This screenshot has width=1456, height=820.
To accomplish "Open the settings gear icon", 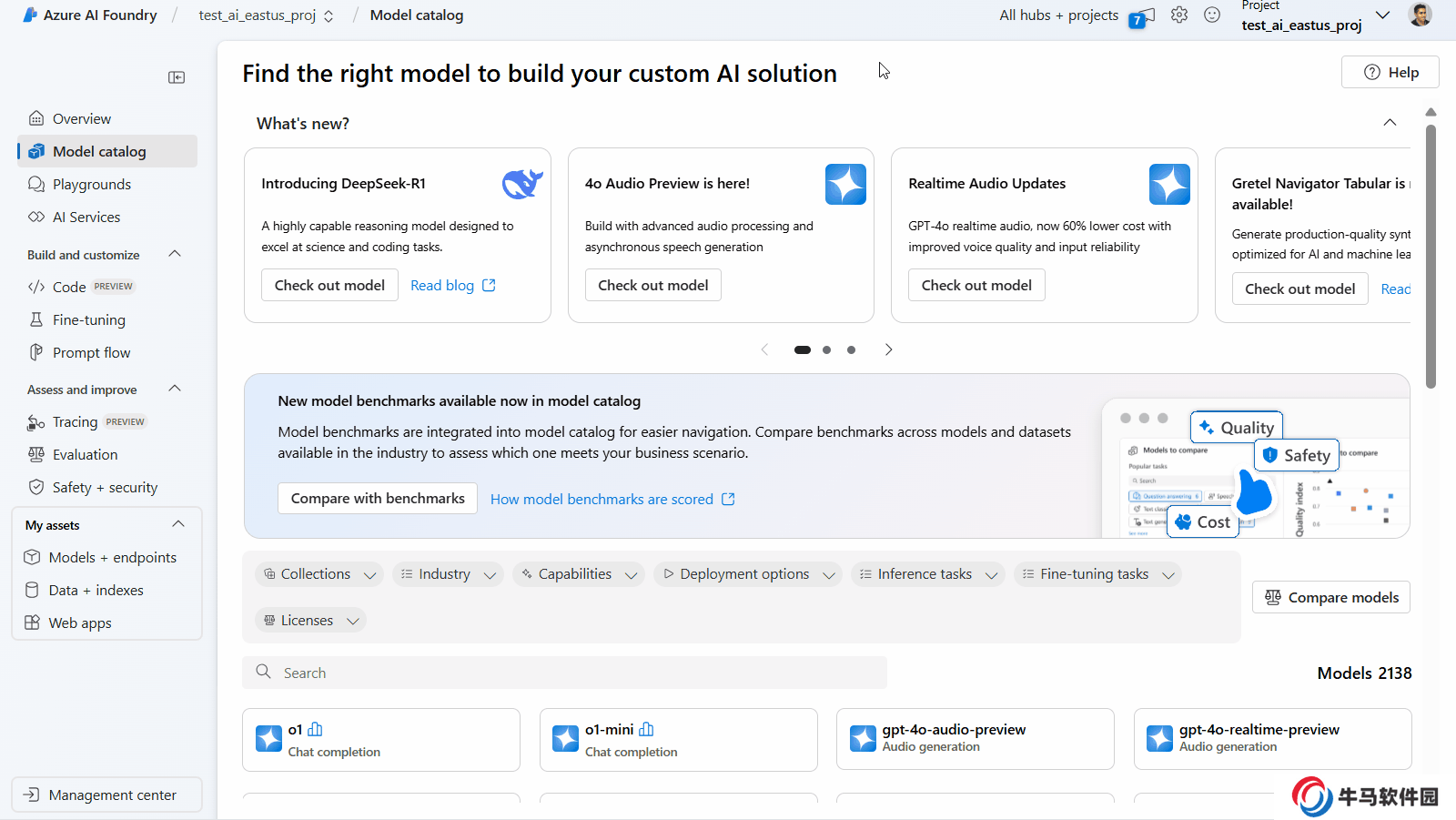I will 1179,15.
